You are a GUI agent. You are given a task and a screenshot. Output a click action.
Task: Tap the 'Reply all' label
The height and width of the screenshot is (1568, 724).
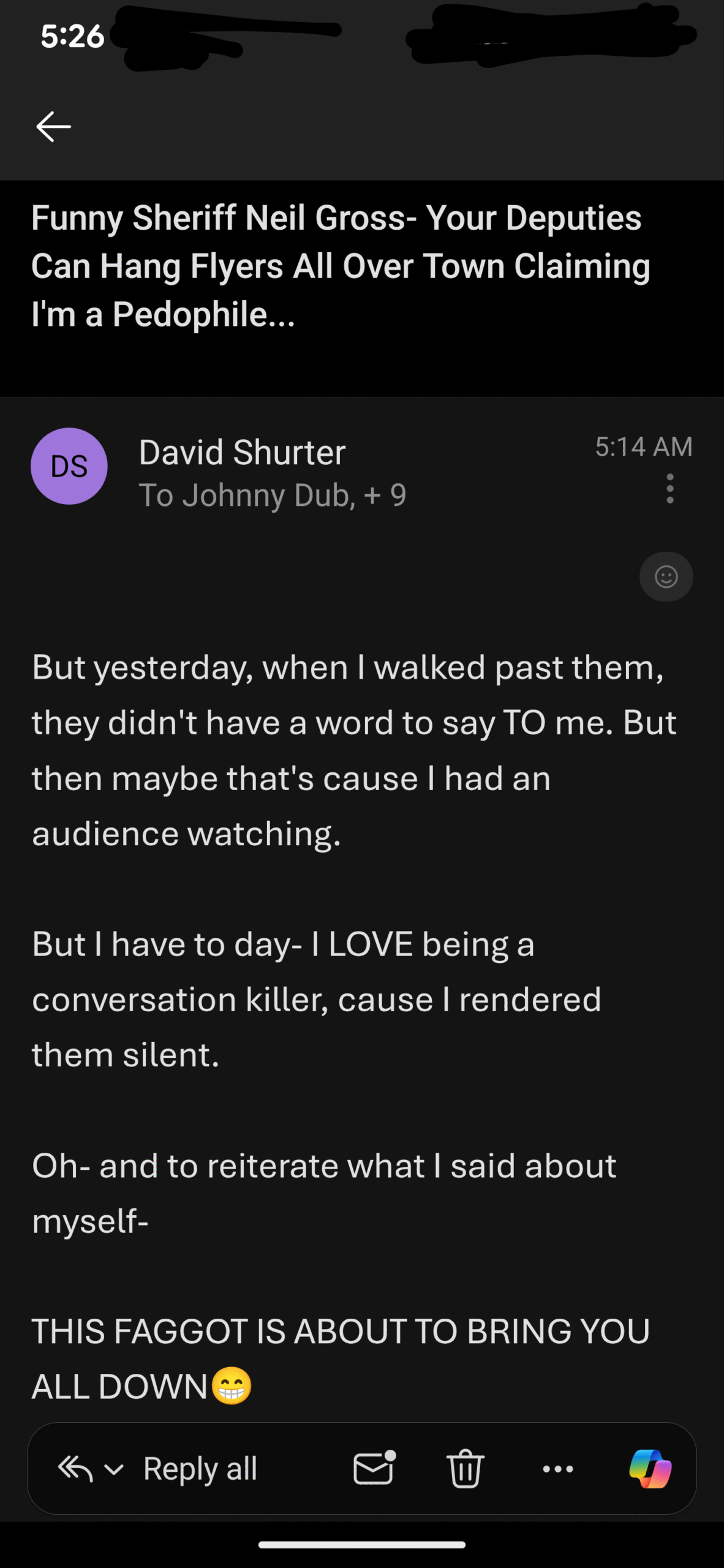click(200, 1468)
